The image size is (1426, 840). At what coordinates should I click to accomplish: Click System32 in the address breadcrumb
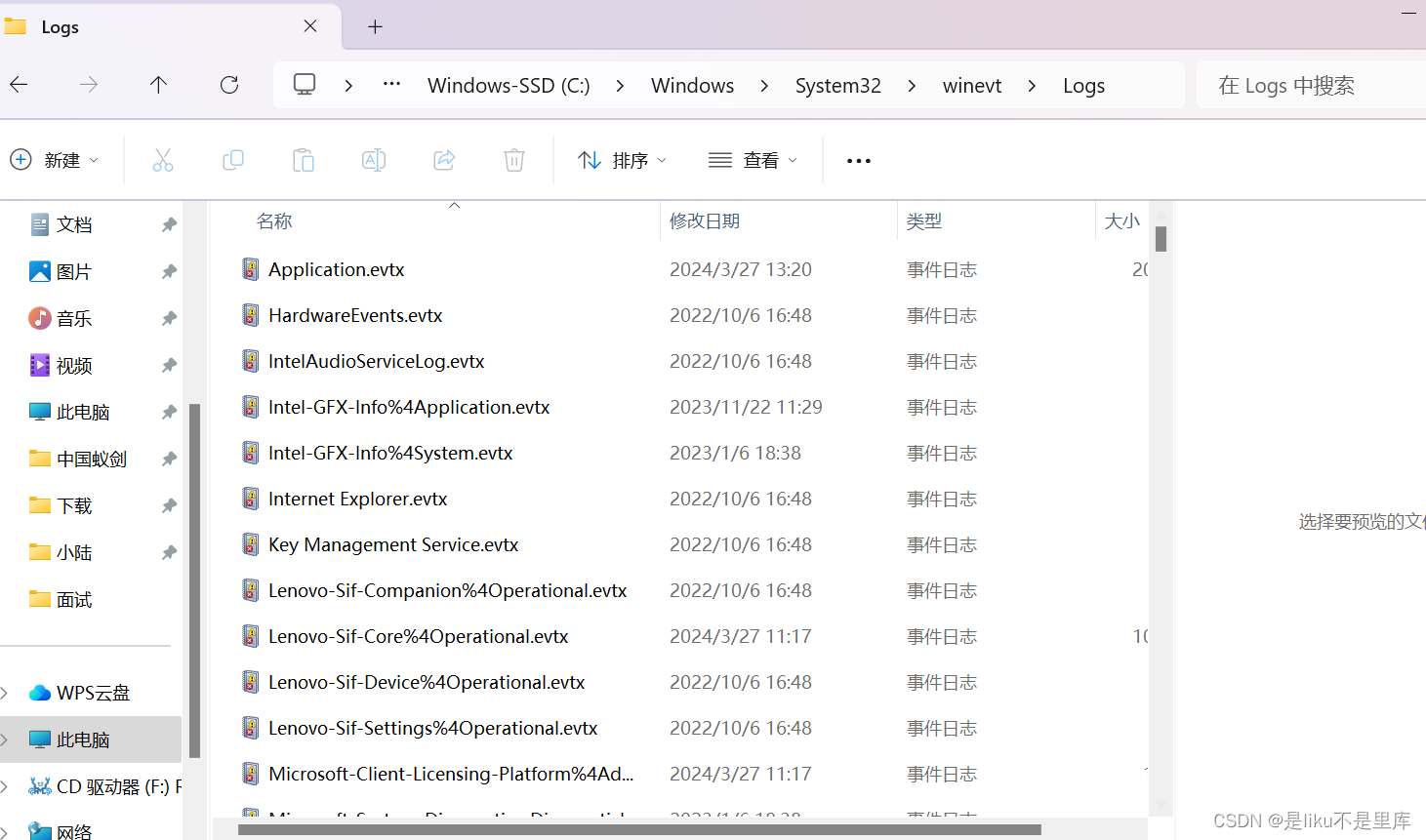838,86
